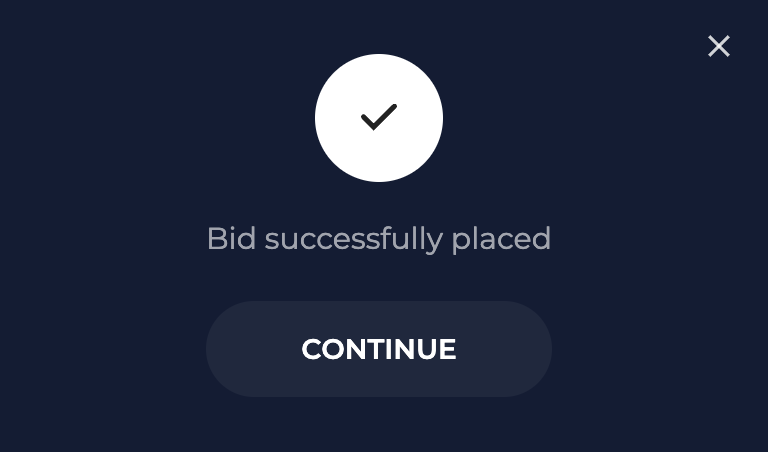The width and height of the screenshot is (768, 452).
Task: Click the word 'placed' in the confirmation
Action: (501, 239)
